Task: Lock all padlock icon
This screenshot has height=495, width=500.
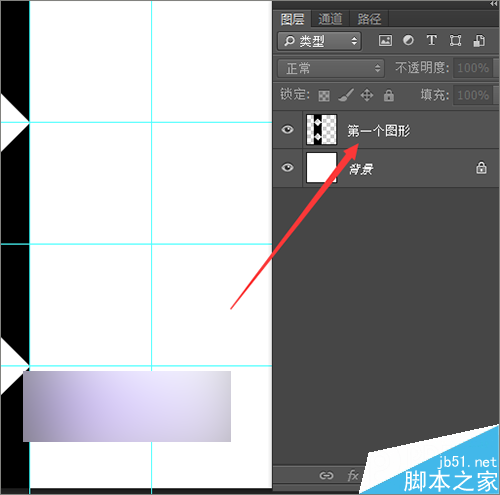Action: coord(388,95)
